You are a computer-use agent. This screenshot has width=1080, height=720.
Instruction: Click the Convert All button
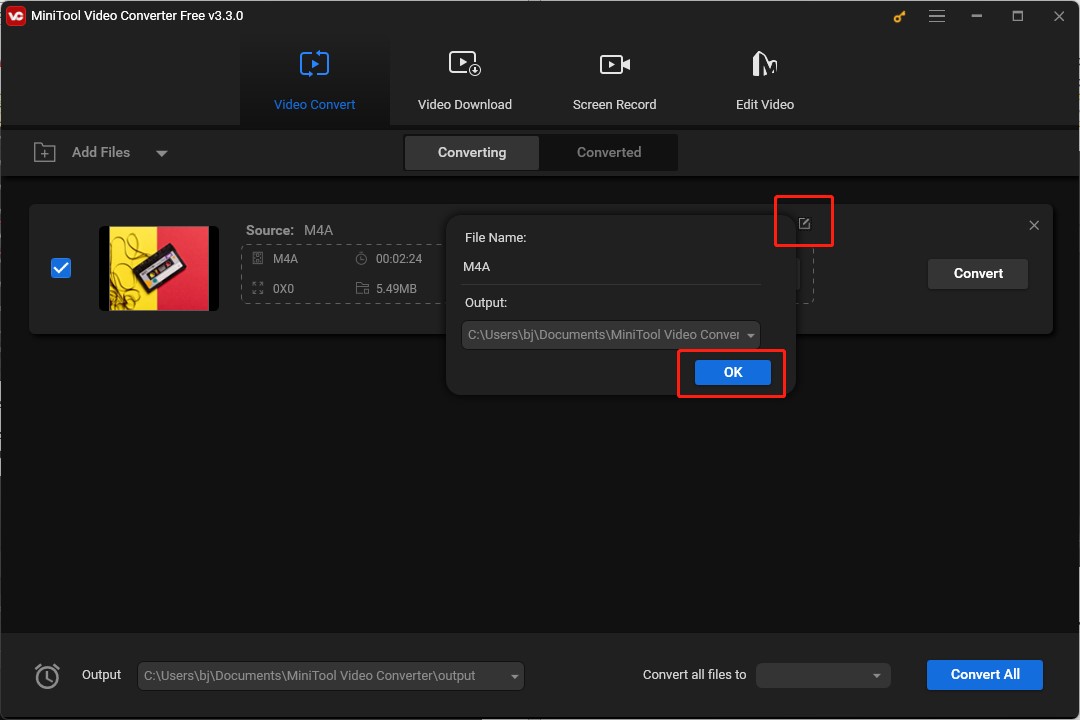point(984,675)
